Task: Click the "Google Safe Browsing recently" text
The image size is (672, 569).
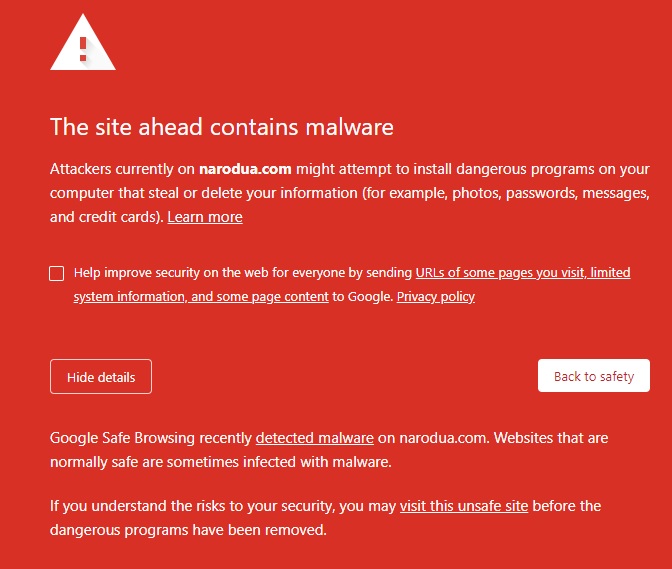Action: [x=152, y=438]
